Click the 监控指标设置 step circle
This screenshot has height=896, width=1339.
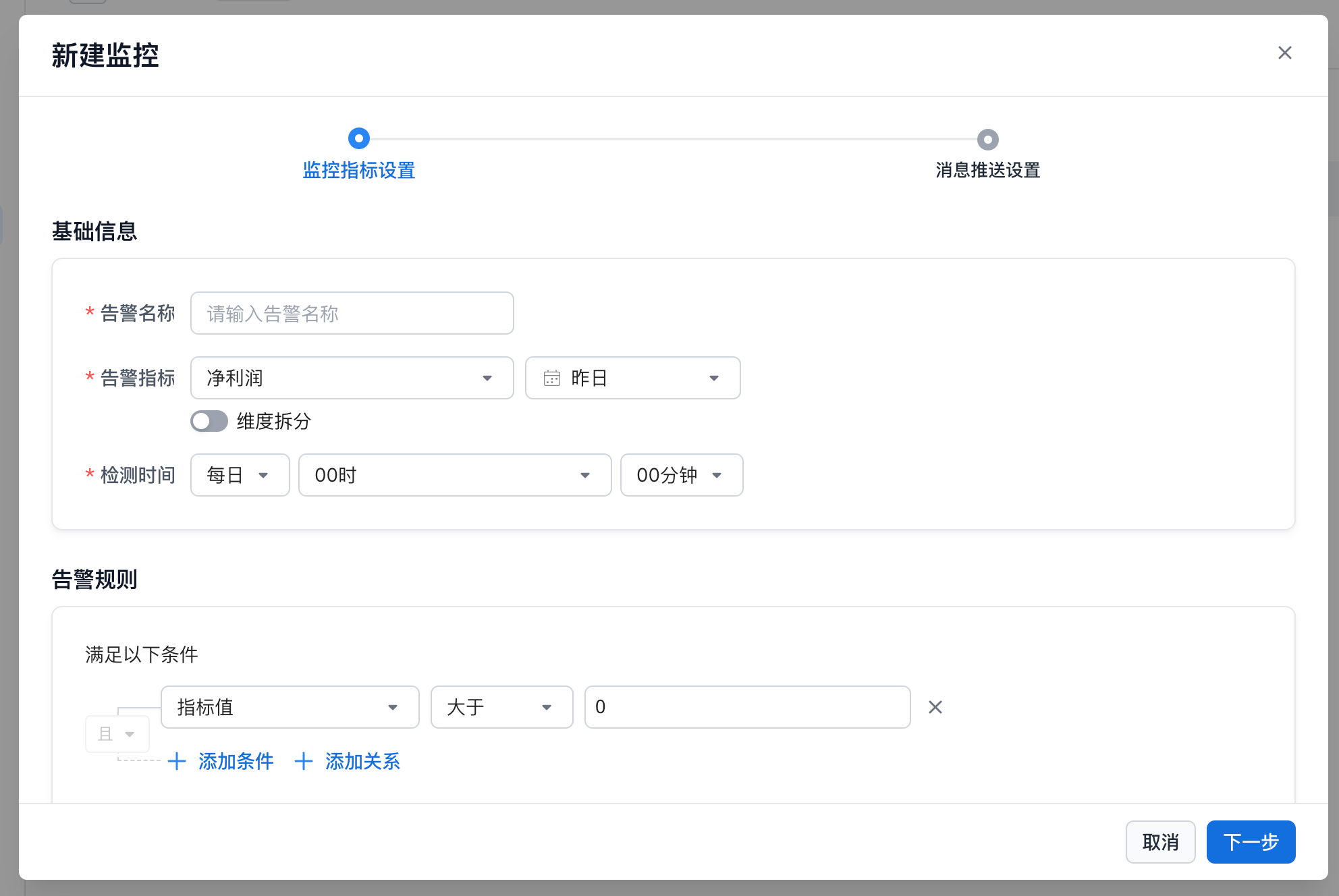[x=358, y=139]
